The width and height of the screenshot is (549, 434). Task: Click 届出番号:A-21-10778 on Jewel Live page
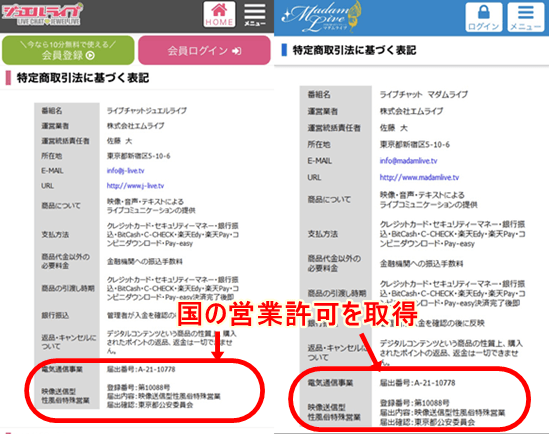141,369
